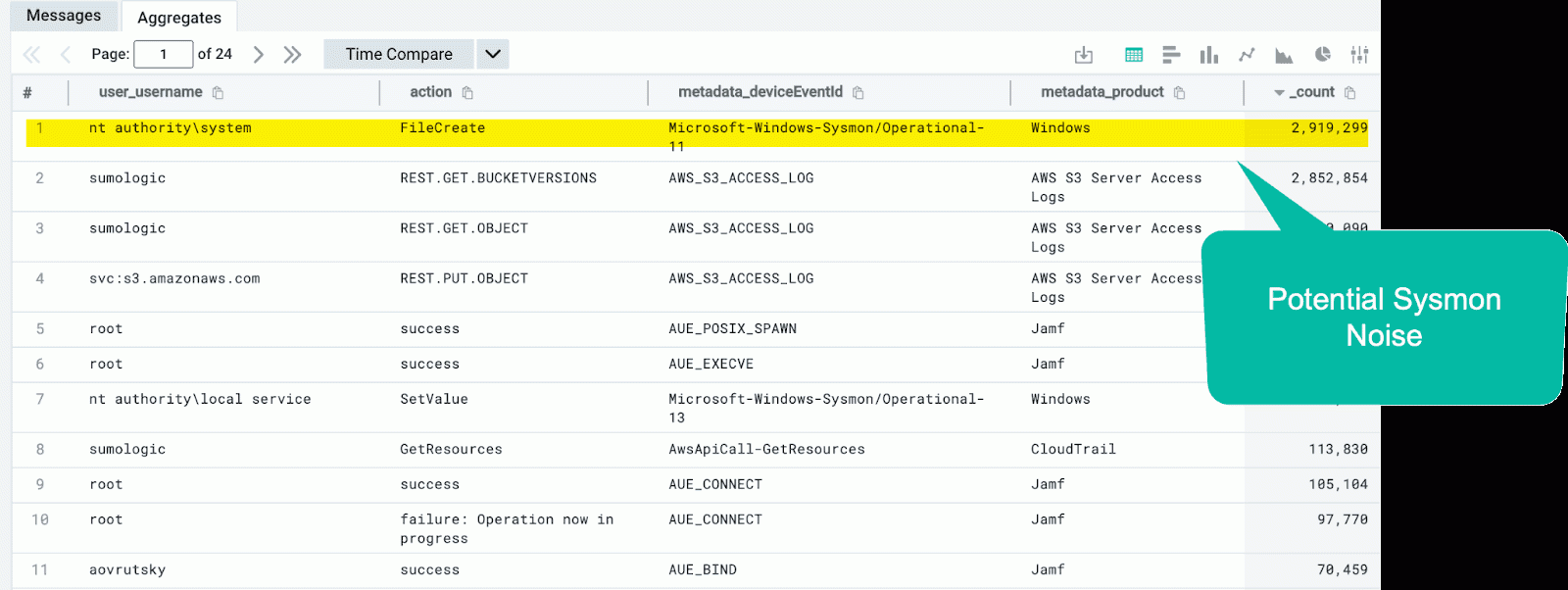Switch to column chart view
This screenshot has width=1568, height=590.
point(1209,55)
